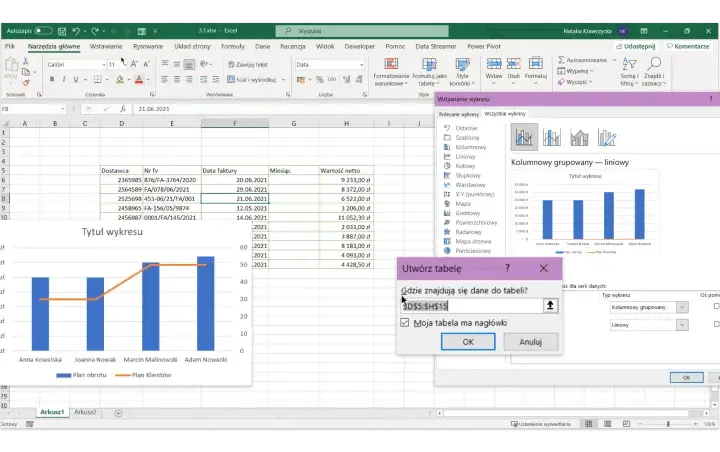This screenshot has height=452, width=720.
Task: Open the Wstawianie ribbon tab
Action: point(106,46)
